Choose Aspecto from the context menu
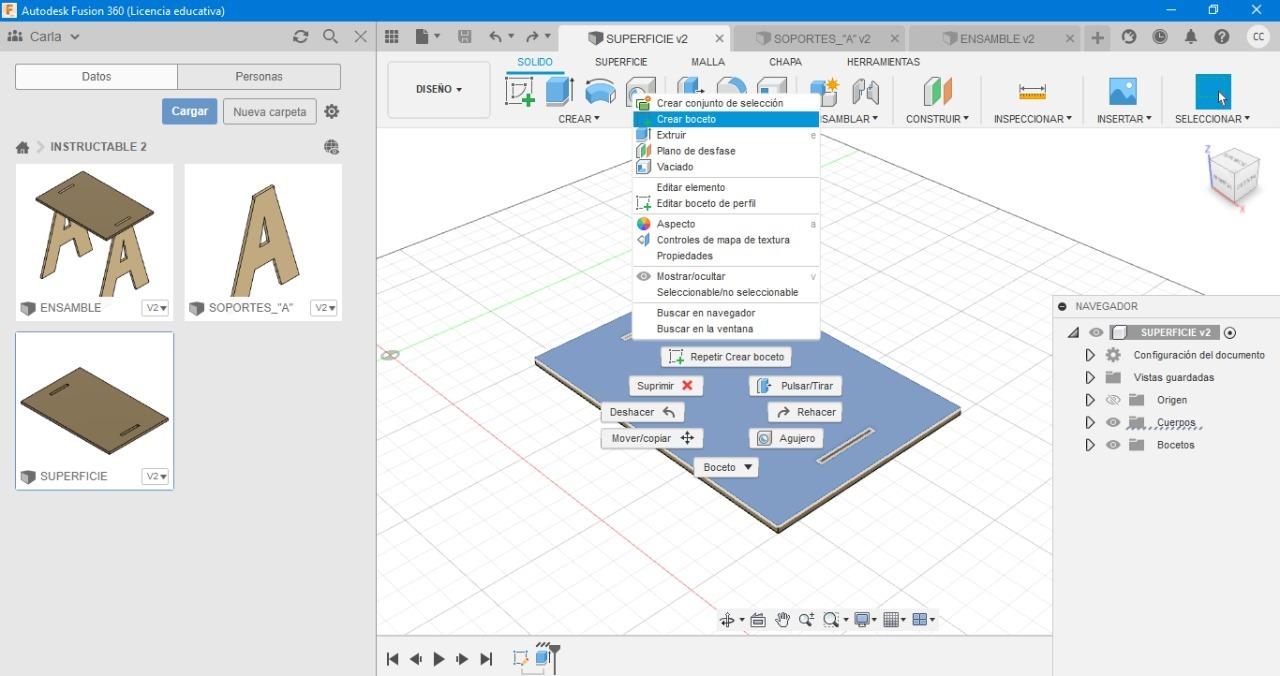The image size is (1280, 676). point(726,224)
